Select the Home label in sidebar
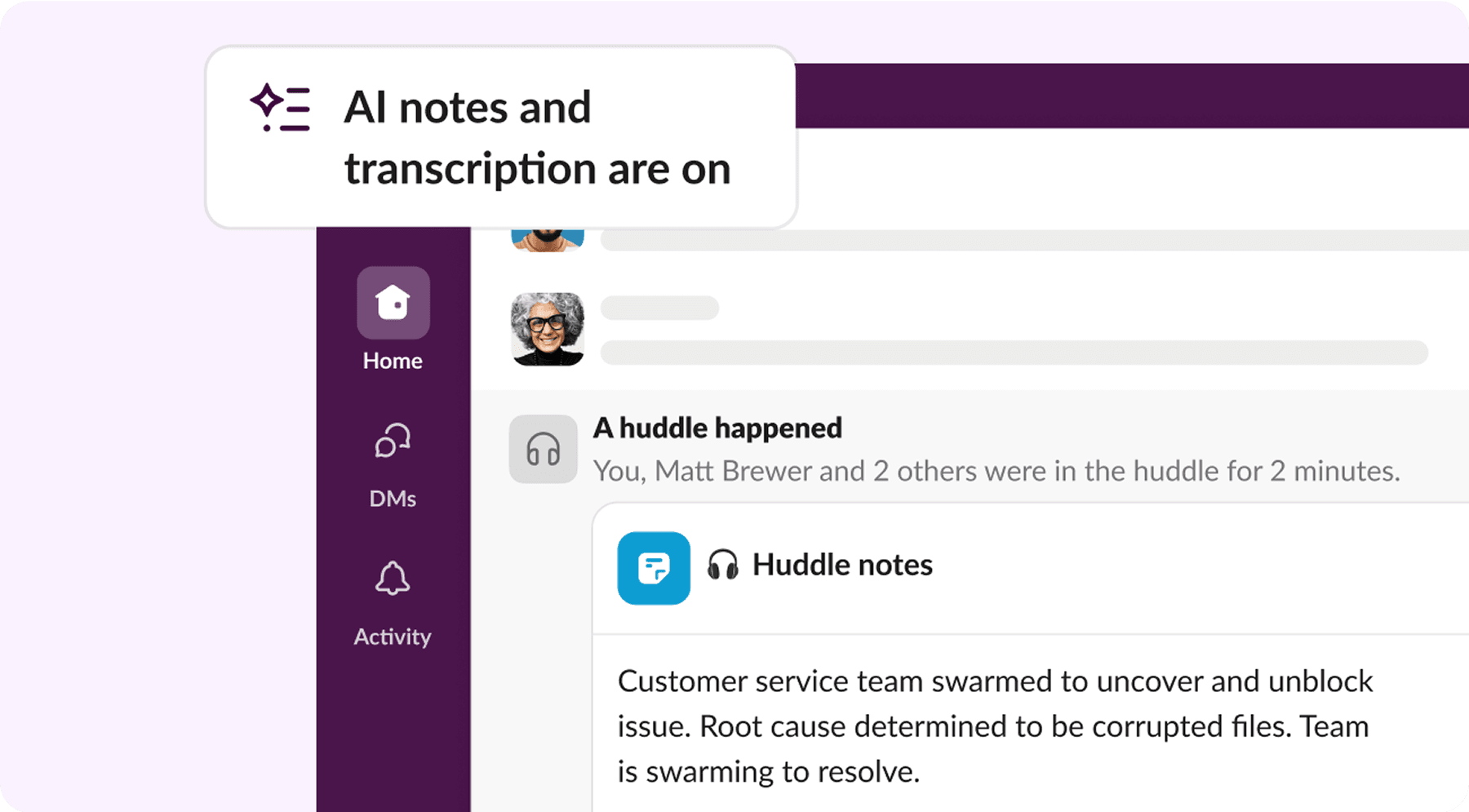The height and width of the screenshot is (812, 1469). (393, 361)
